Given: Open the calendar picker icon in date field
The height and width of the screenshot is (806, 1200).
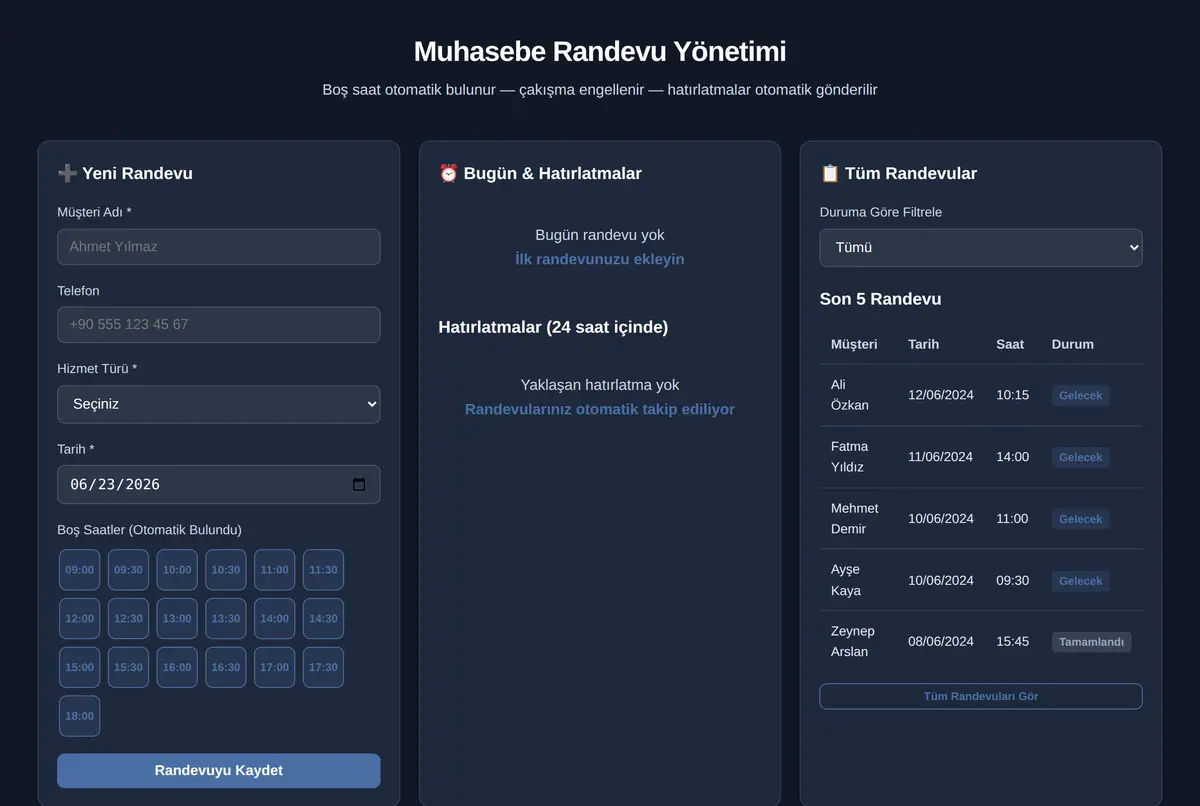Looking at the screenshot, I should coord(359,484).
